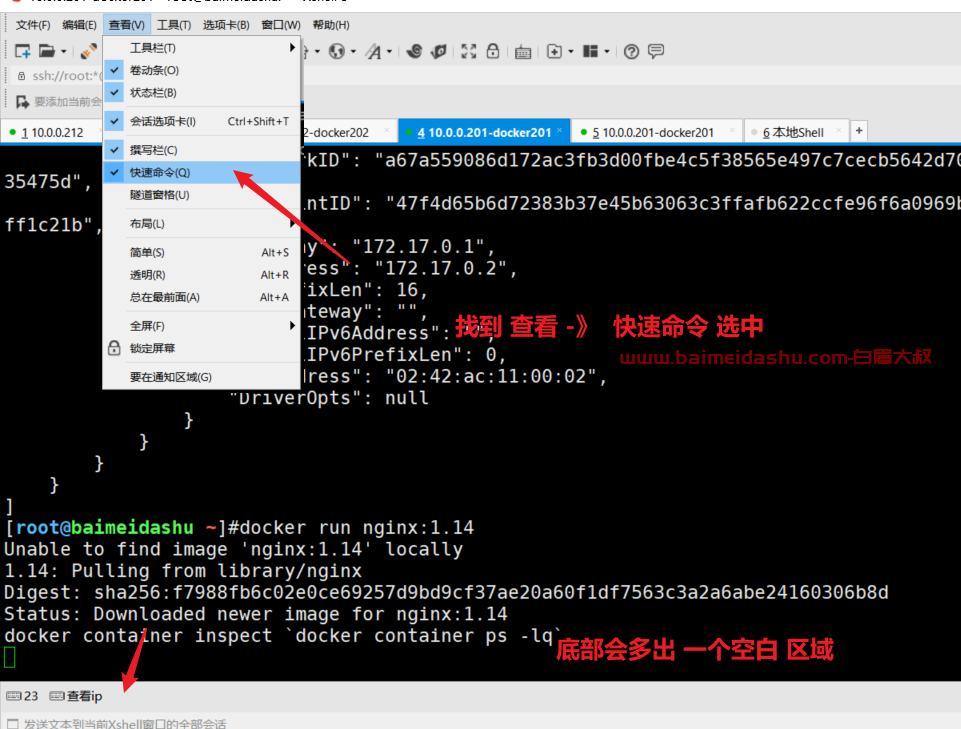961x729 pixels.
Task: Open the 帮助(H) menu
Action: pyautogui.click(x=331, y=25)
